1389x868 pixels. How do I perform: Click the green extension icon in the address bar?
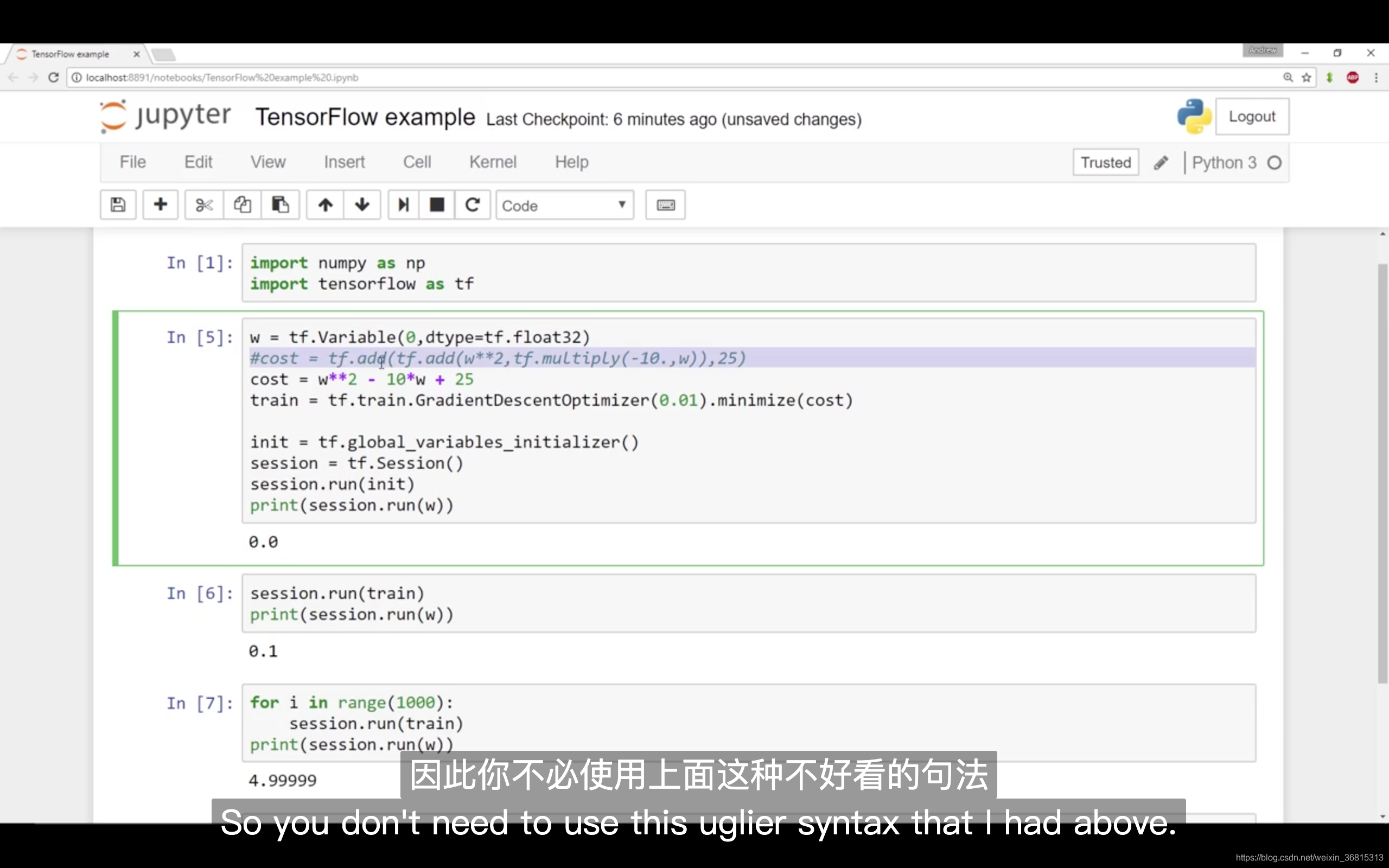coord(1329,78)
